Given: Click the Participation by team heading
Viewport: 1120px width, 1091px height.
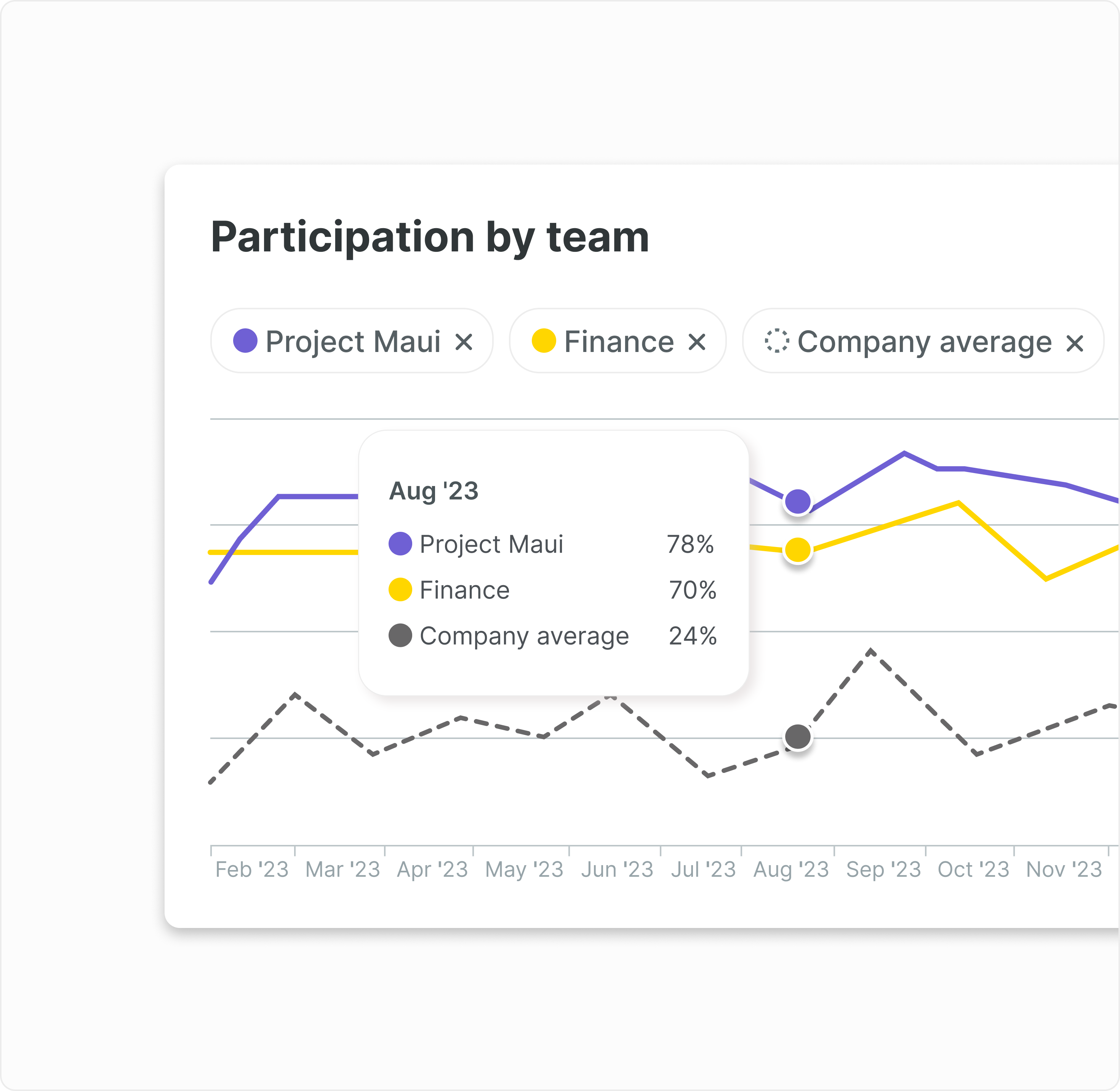Looking at the screenshot, I should pyautogui.click(x=430, y=237).
